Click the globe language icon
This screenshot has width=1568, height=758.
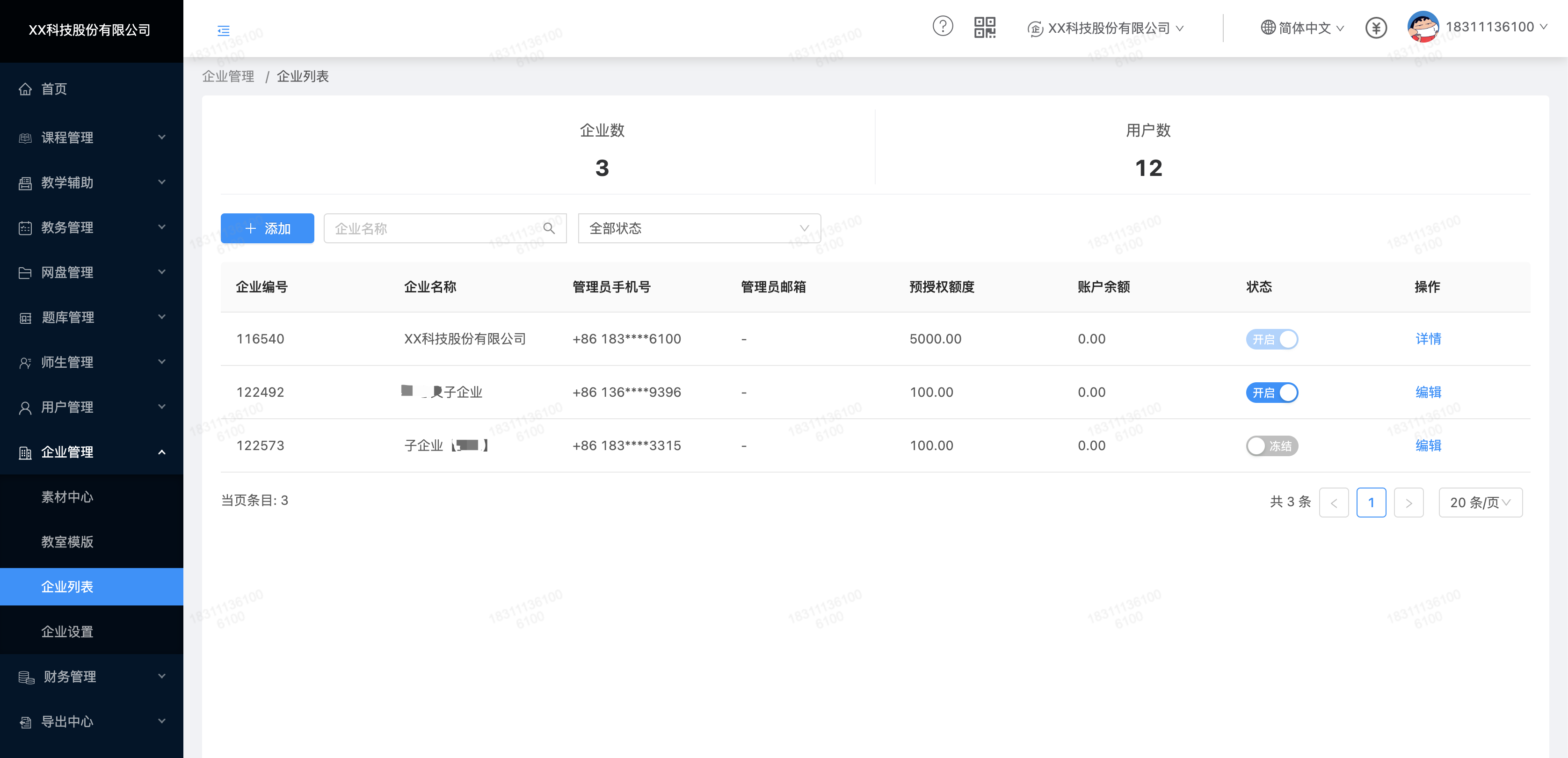(1267, 28)
